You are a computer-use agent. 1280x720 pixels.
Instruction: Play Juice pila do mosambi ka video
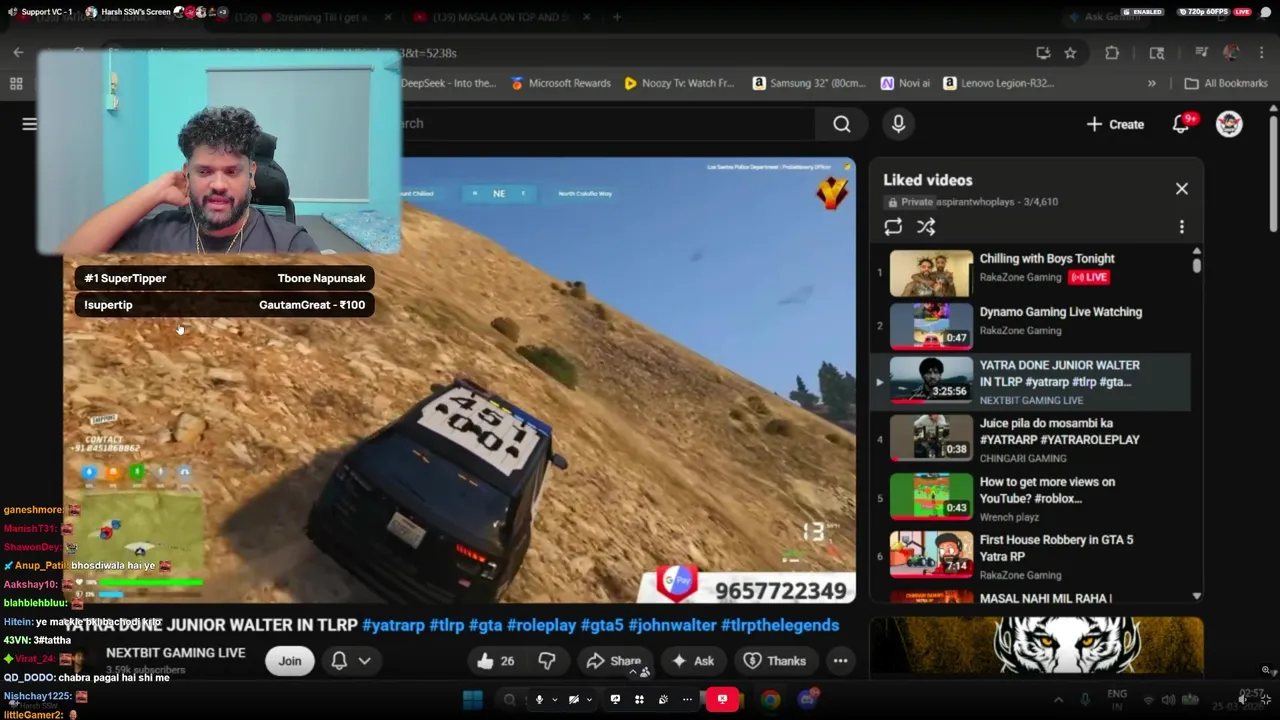click(1030, 438)
